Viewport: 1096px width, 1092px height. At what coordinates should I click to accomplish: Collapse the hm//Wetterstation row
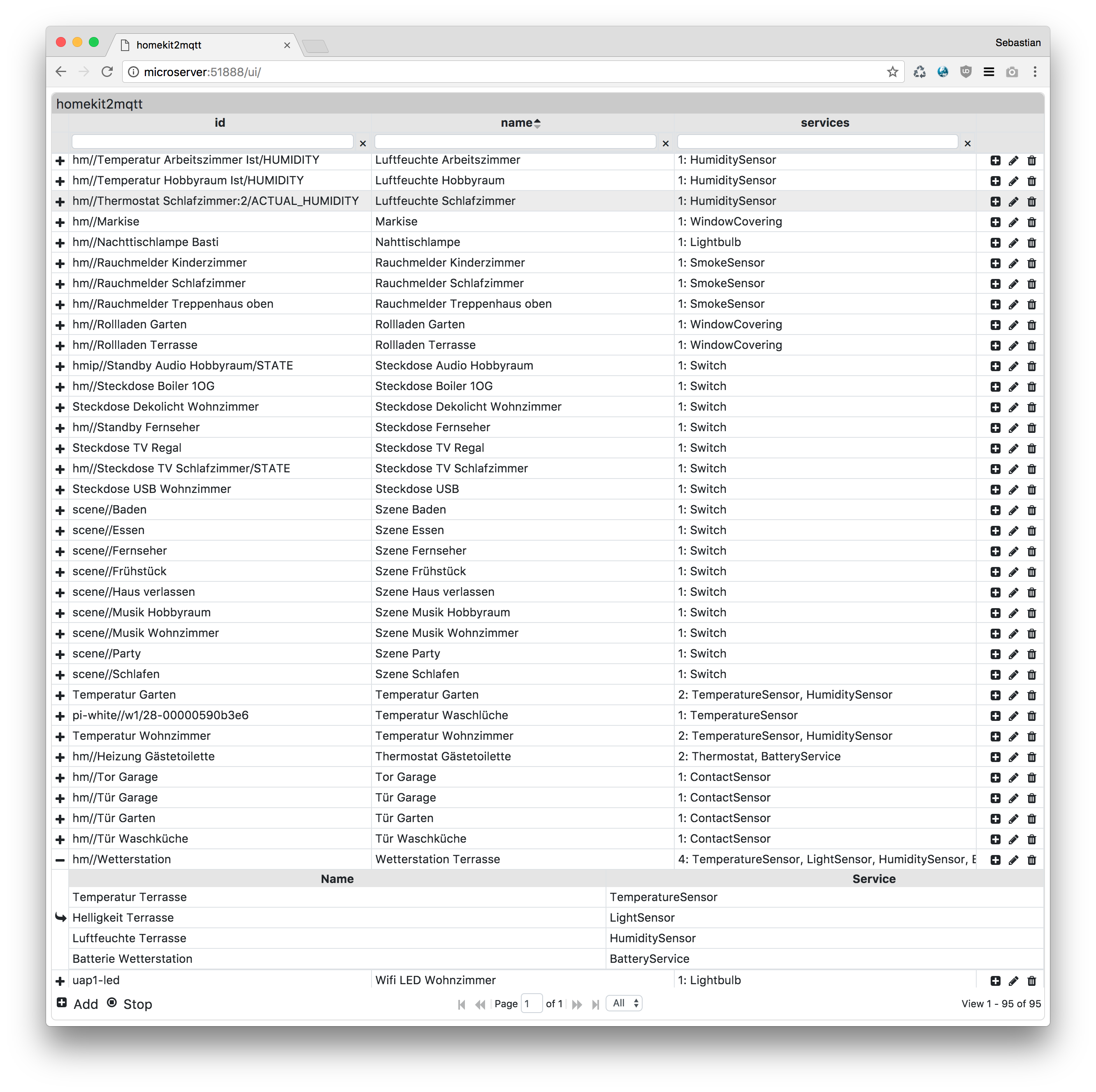coord(60,860)
